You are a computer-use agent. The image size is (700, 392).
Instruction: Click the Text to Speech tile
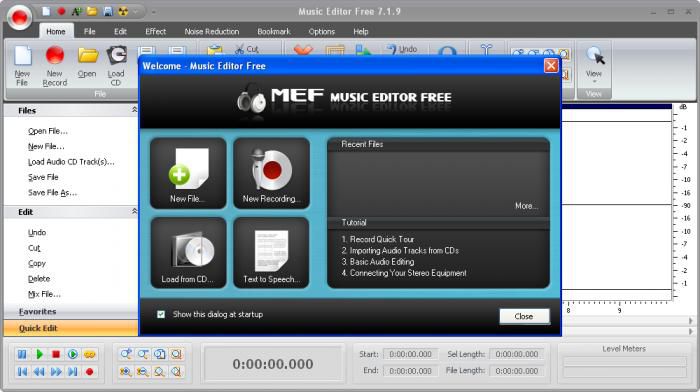(x=271, y=253)
